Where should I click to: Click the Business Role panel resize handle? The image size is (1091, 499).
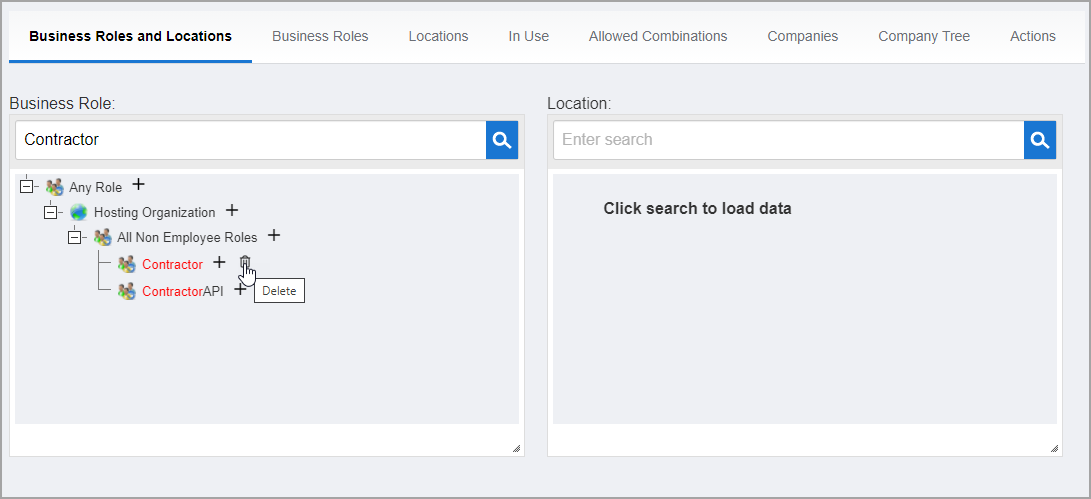point(516,448)
